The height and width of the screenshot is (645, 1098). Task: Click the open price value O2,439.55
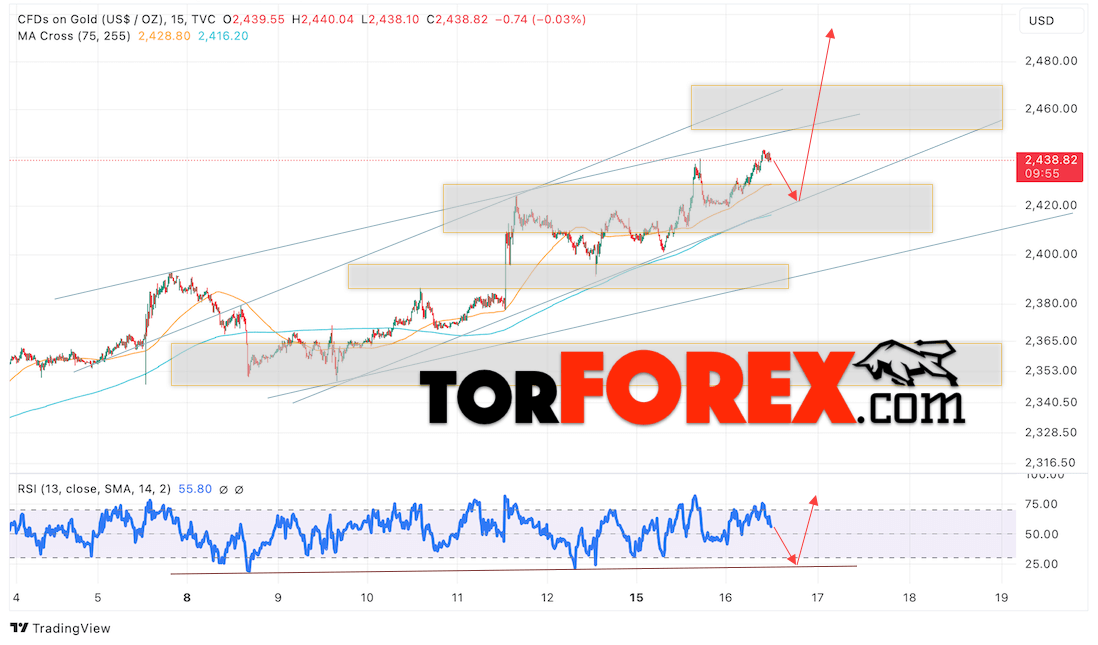click(253, 20)
